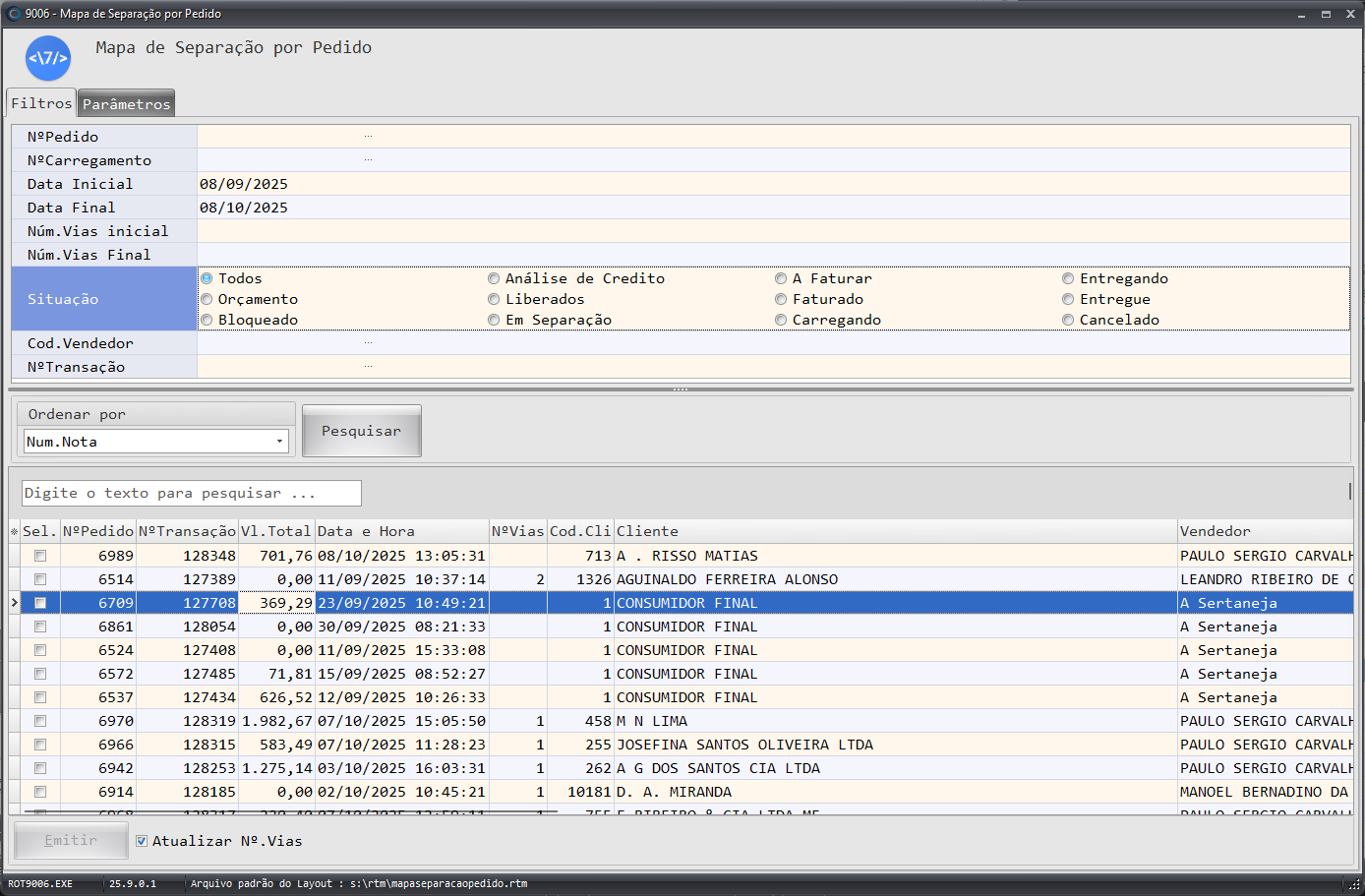Open lookup ellipsis in NºTransação field
1365x896 pixels.
coord(368,367)
